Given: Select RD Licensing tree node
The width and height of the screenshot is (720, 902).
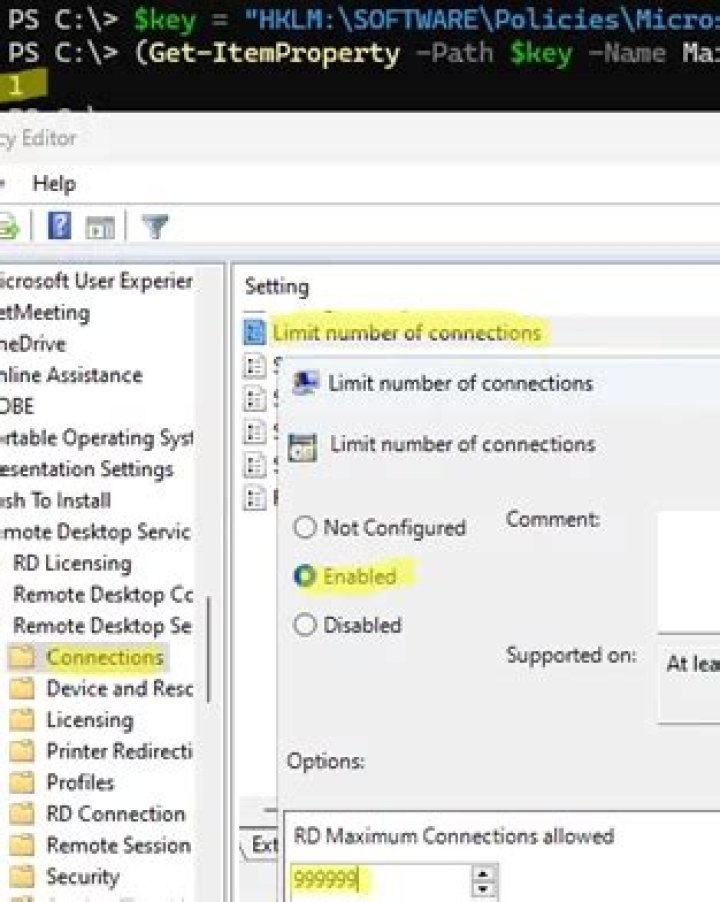Looking at the screenshot, I should pyautogui.click(x=72, y=563).
